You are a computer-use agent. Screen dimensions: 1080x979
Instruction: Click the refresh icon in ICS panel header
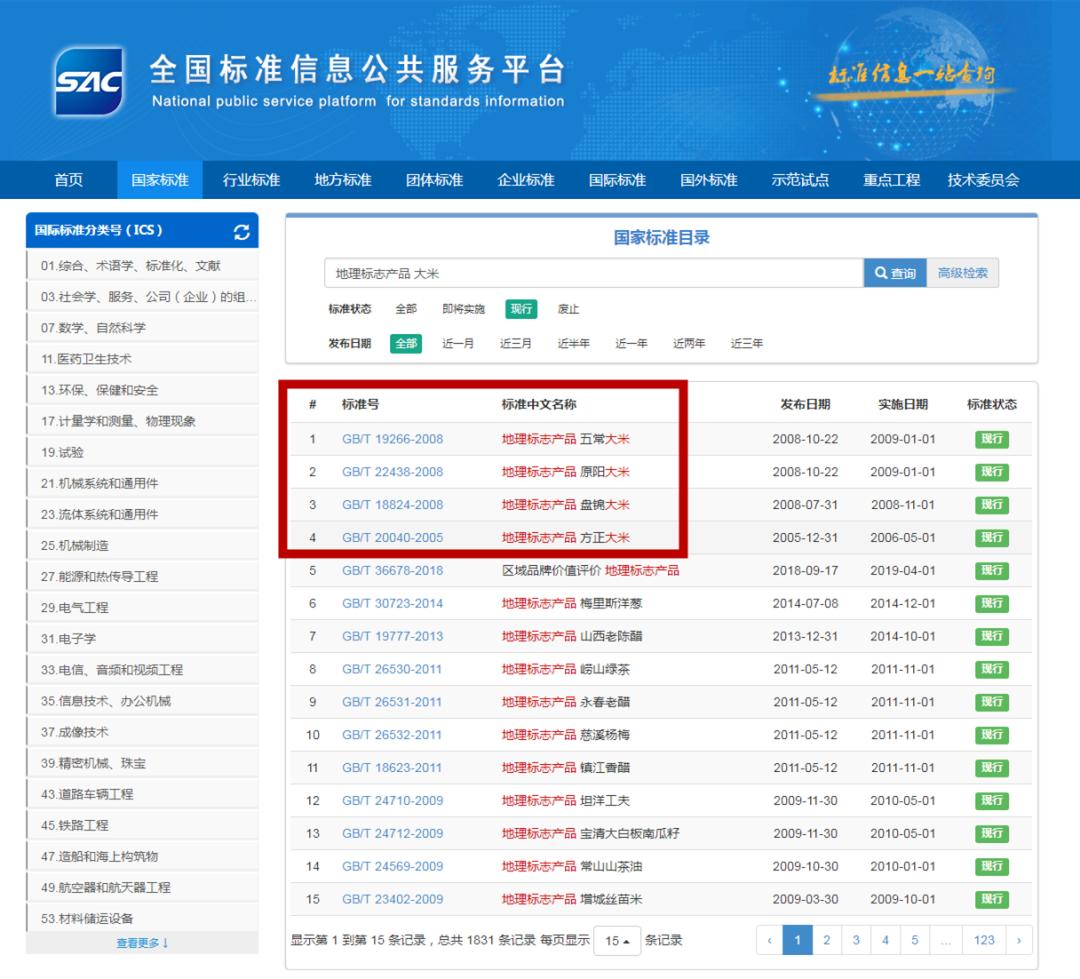[x=241, y=231]
